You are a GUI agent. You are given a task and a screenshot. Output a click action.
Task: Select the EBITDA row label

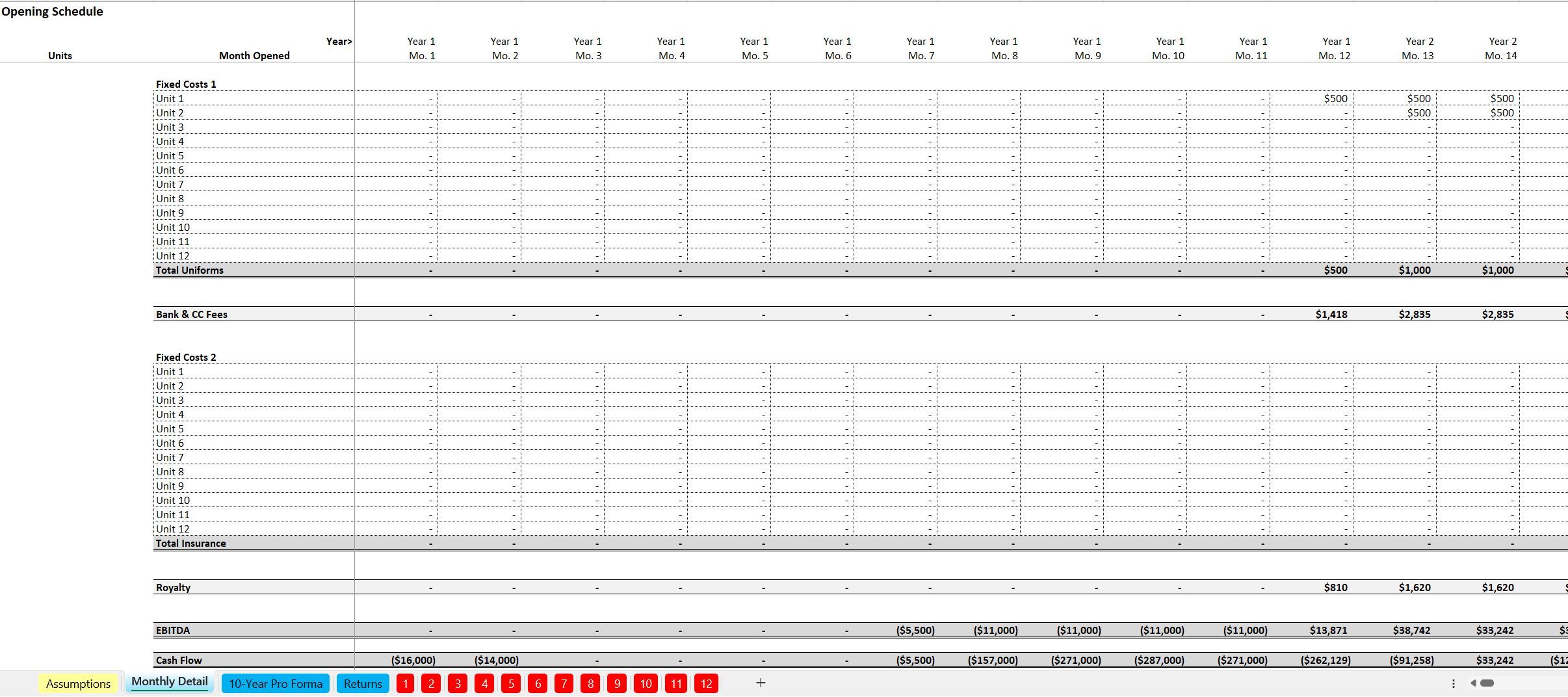173,630
